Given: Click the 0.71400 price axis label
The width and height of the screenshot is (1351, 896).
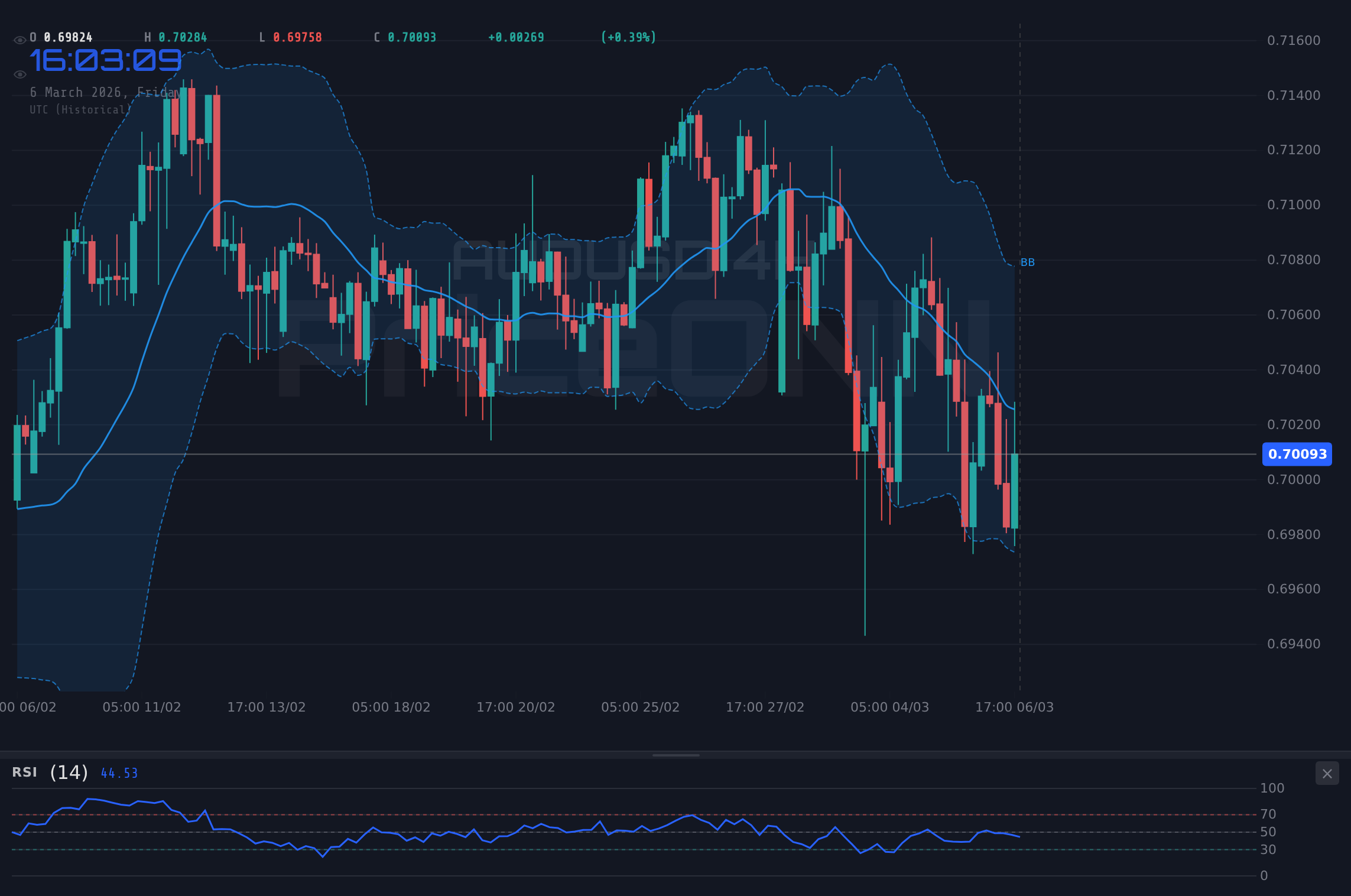Looking at the screenshot, I should (1294, 96).
